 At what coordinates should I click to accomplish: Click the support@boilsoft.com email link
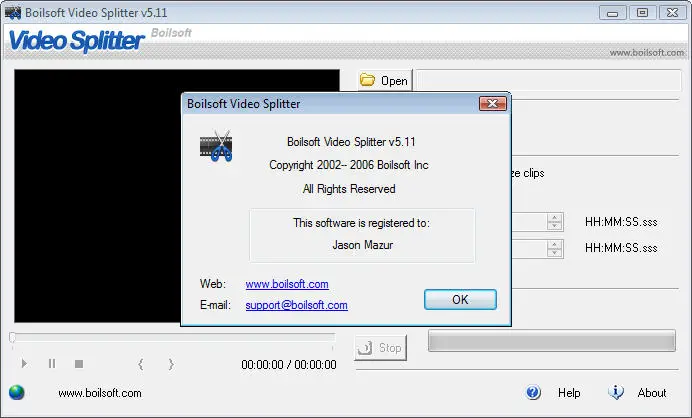coord(297,305)
